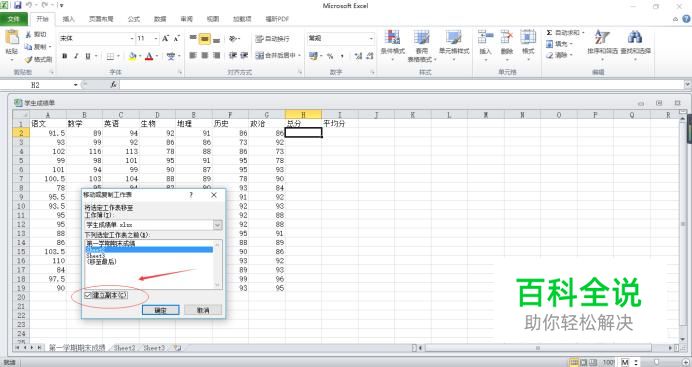Click the formula bar input field
The image size is (692, 367).
point(402,85)
